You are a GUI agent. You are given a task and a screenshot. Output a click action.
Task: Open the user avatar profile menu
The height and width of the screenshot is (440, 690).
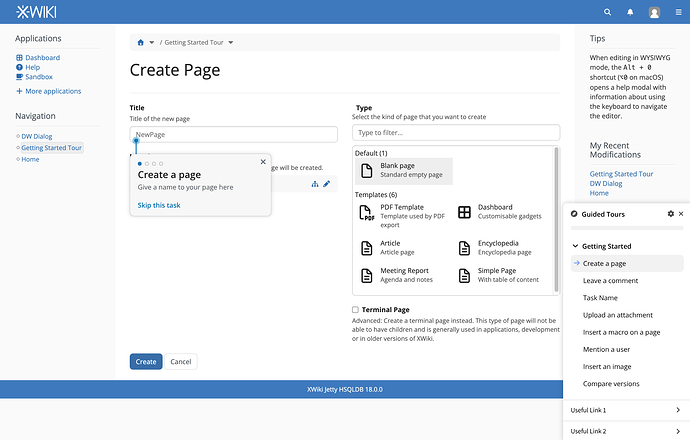[654, 12]
